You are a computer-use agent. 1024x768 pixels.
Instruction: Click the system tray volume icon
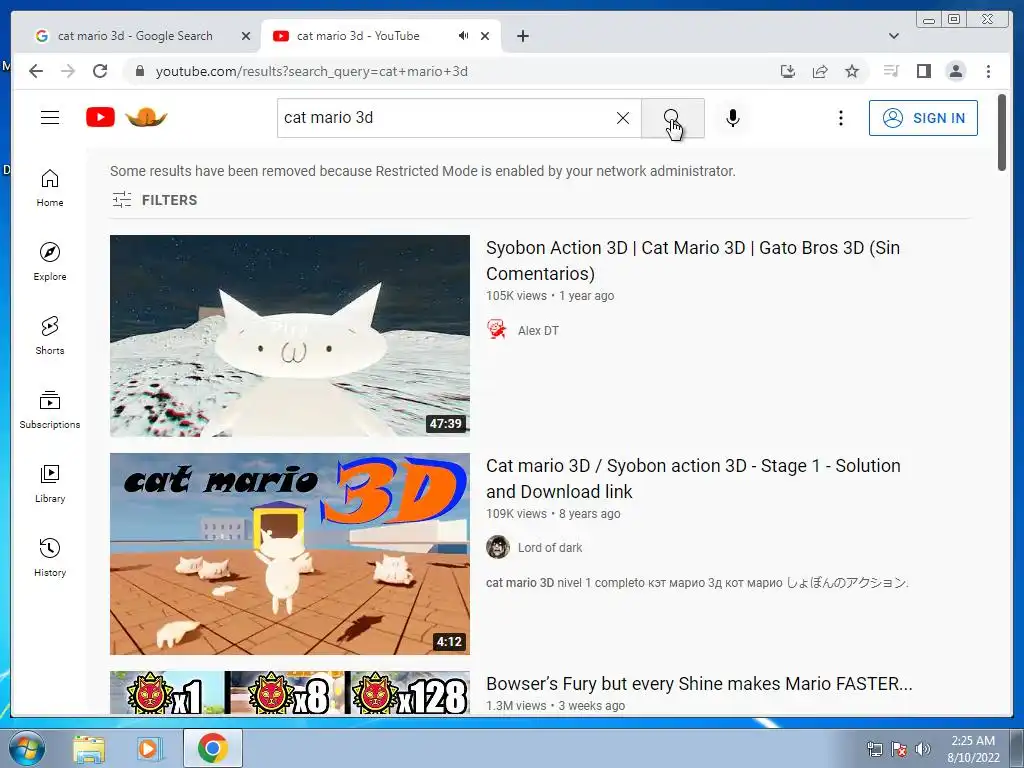[x=922, y=748]
